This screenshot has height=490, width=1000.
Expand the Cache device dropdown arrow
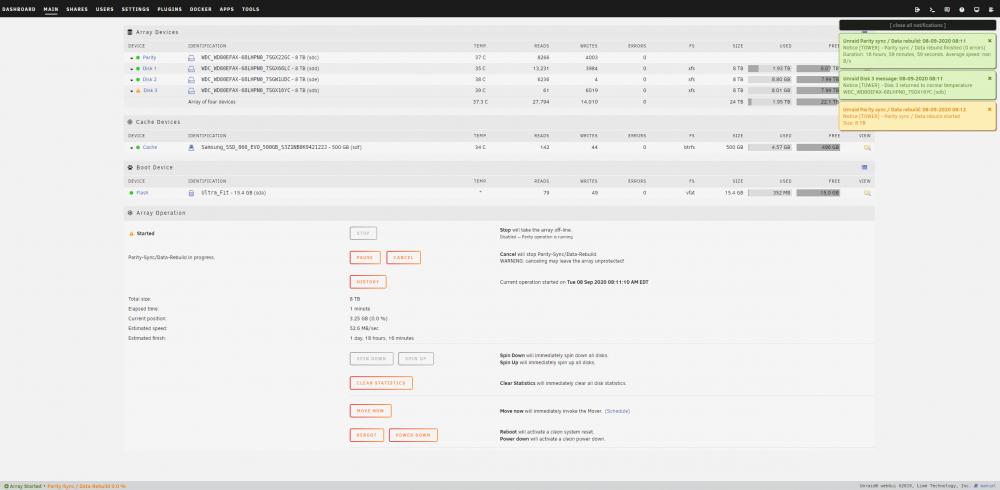(132, 148)
